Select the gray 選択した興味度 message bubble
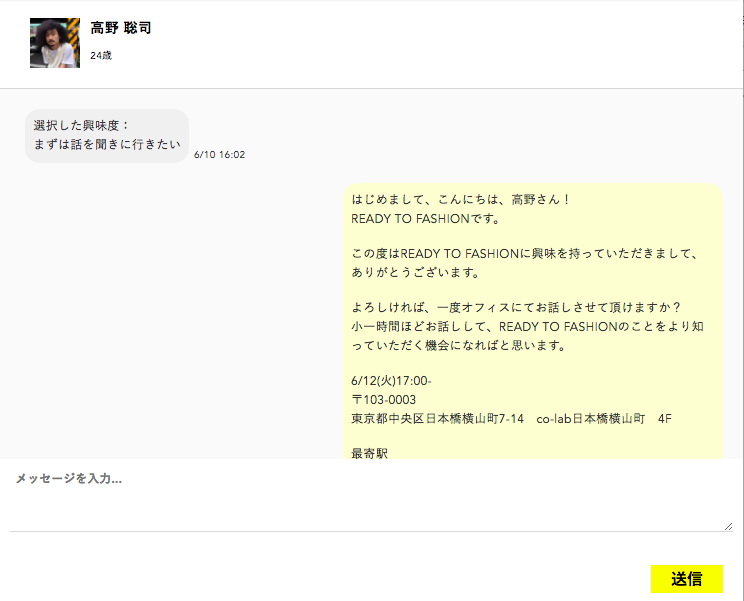 (x=107, y=135)
